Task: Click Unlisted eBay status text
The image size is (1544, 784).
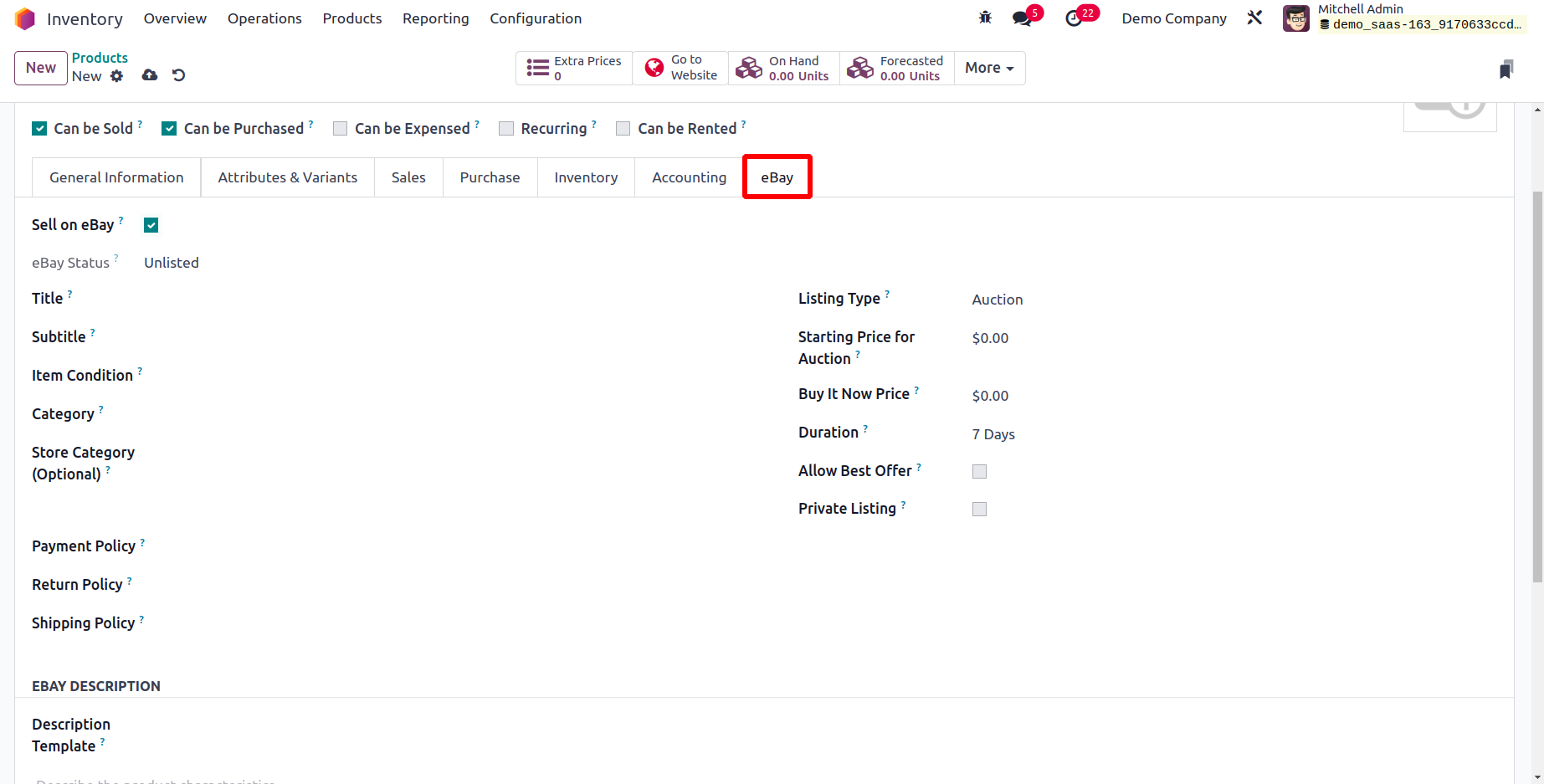Action: [x=172, y=263]
